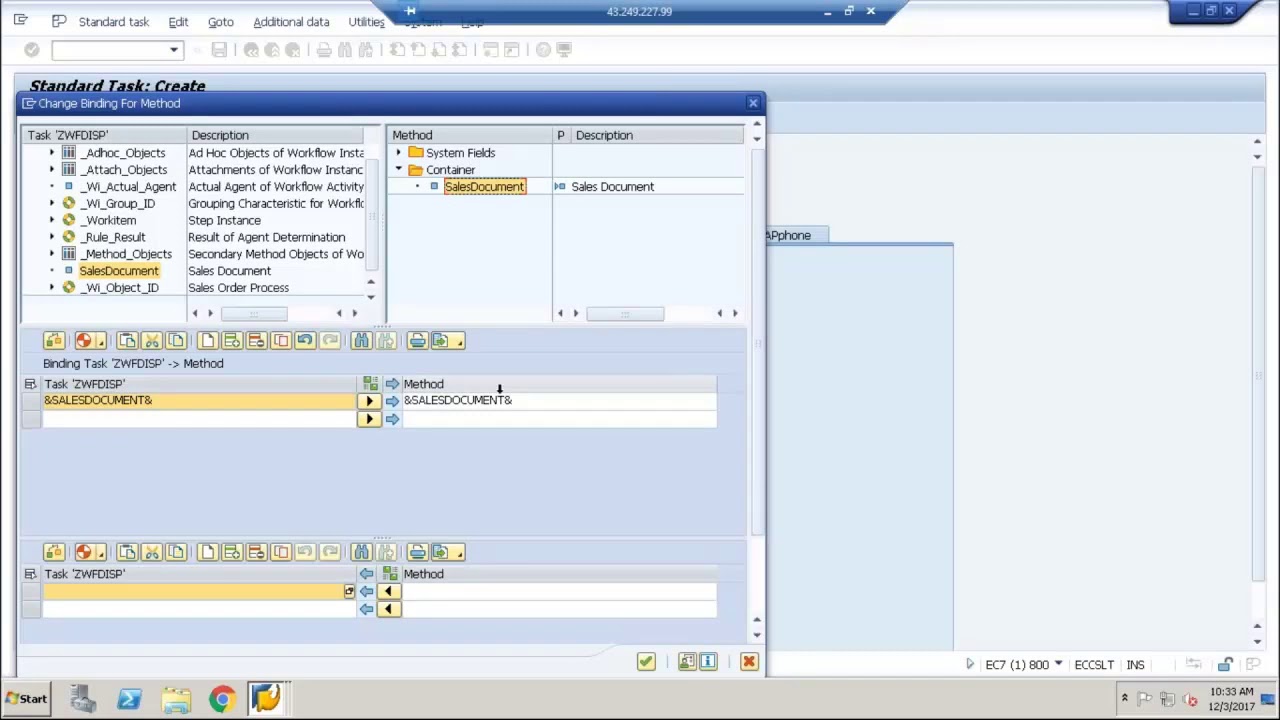Confirm binding with the green checkmark button
Screen dimensions: 1280x720
pyautogui.click(x=646, y=662)
